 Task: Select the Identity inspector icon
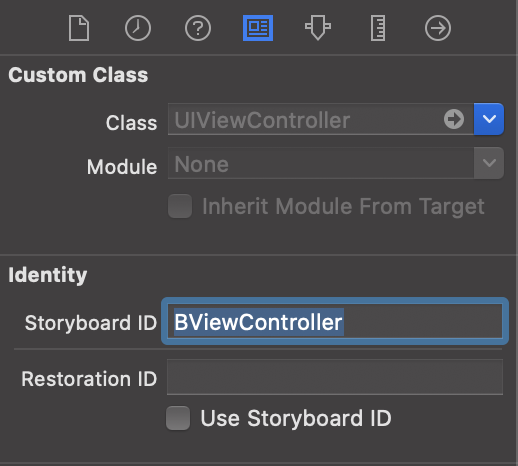pyautogui.click(x=258, y=28)
